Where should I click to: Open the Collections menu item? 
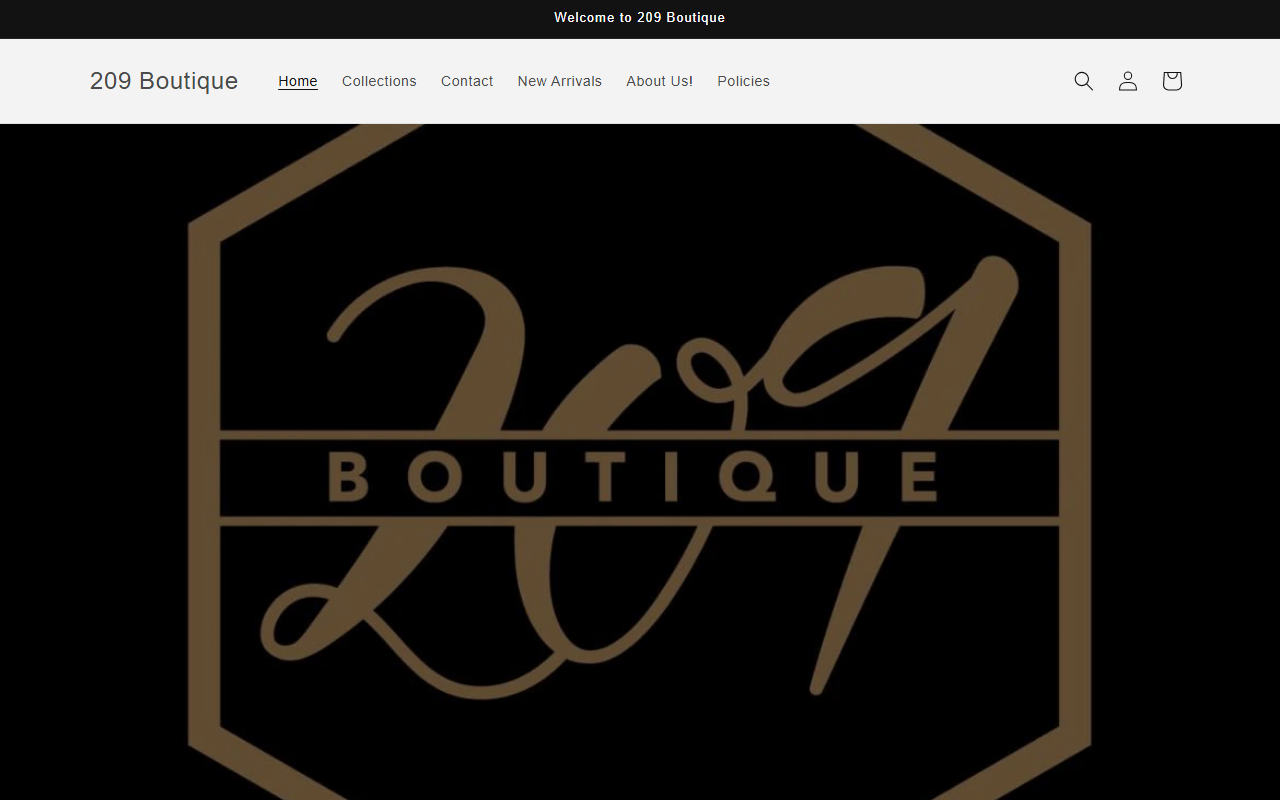pyautogui.click(x=379, y=81)
